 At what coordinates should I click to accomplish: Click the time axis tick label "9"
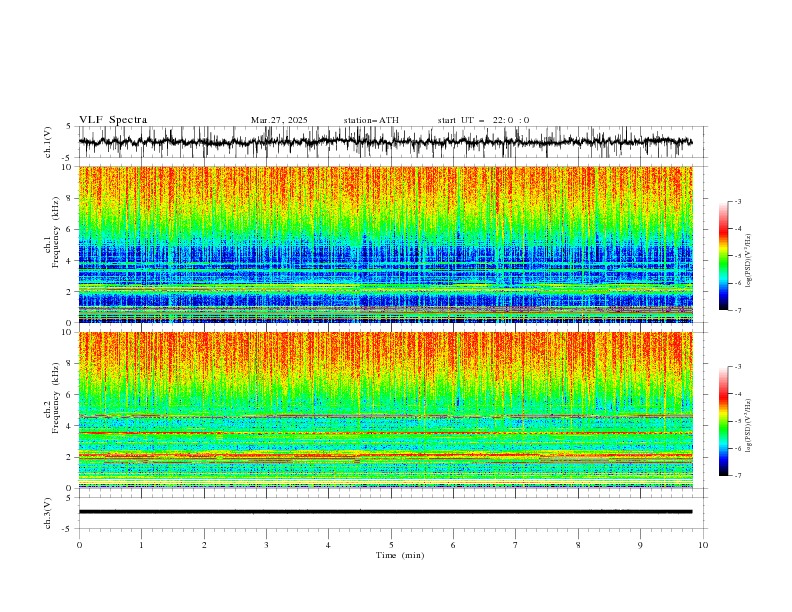(x=640, y=545)
